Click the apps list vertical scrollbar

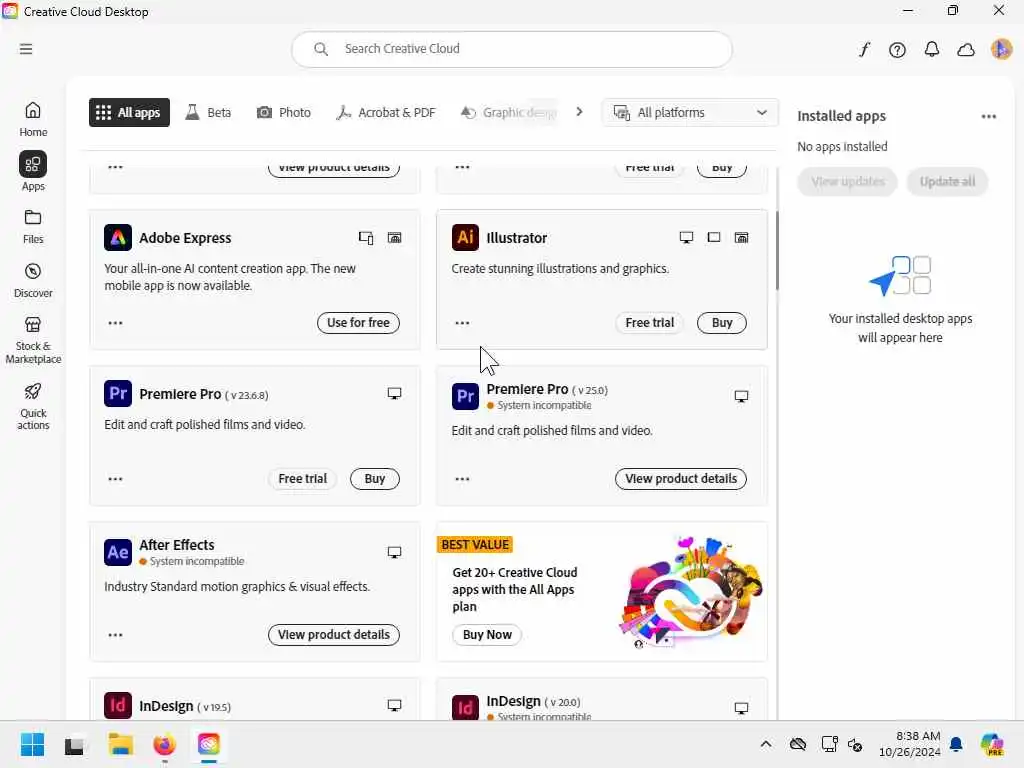tap(776, 251)
